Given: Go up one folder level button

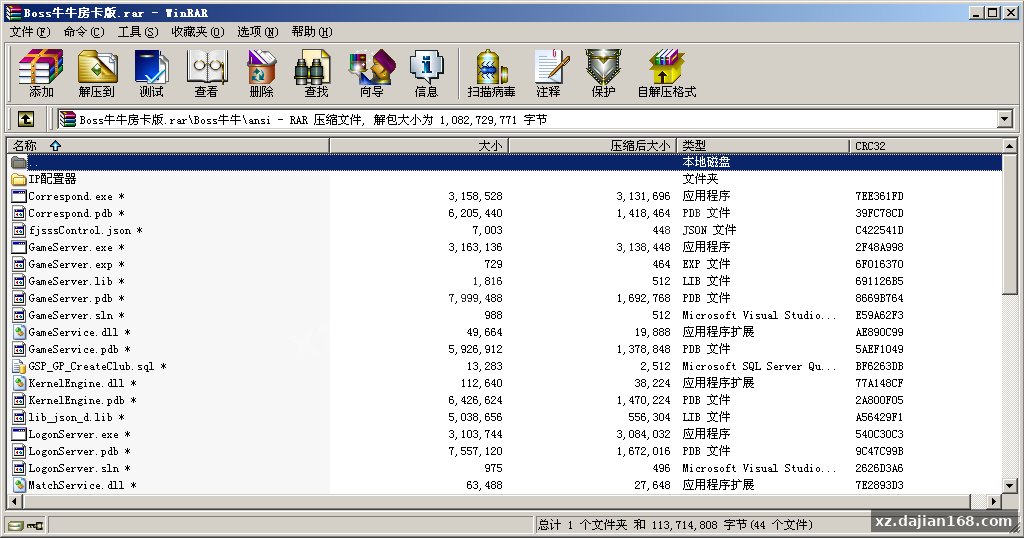Looking at the screenshot, I should [25, 119].
